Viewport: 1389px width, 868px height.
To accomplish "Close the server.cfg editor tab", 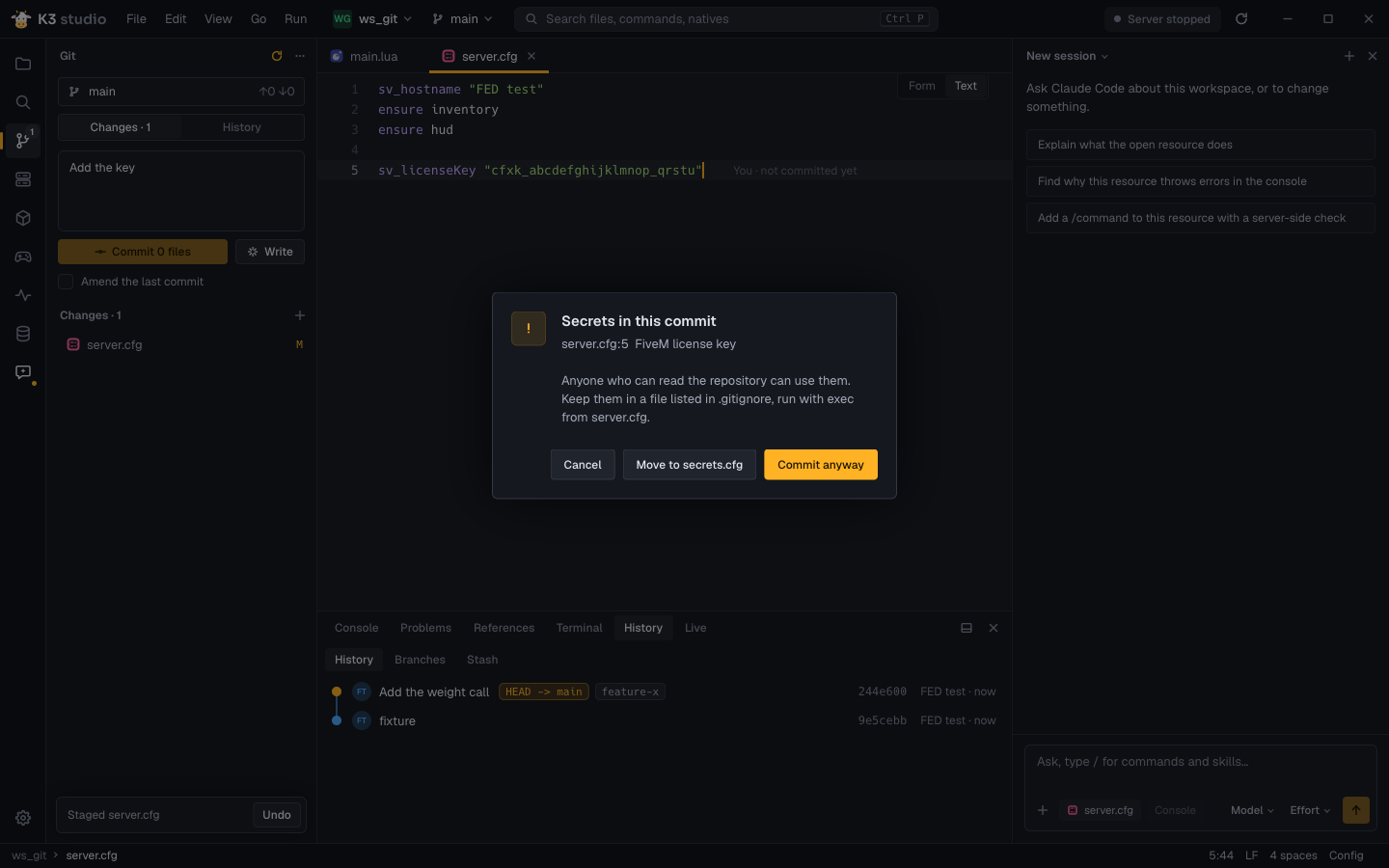I will click(531, 56).
